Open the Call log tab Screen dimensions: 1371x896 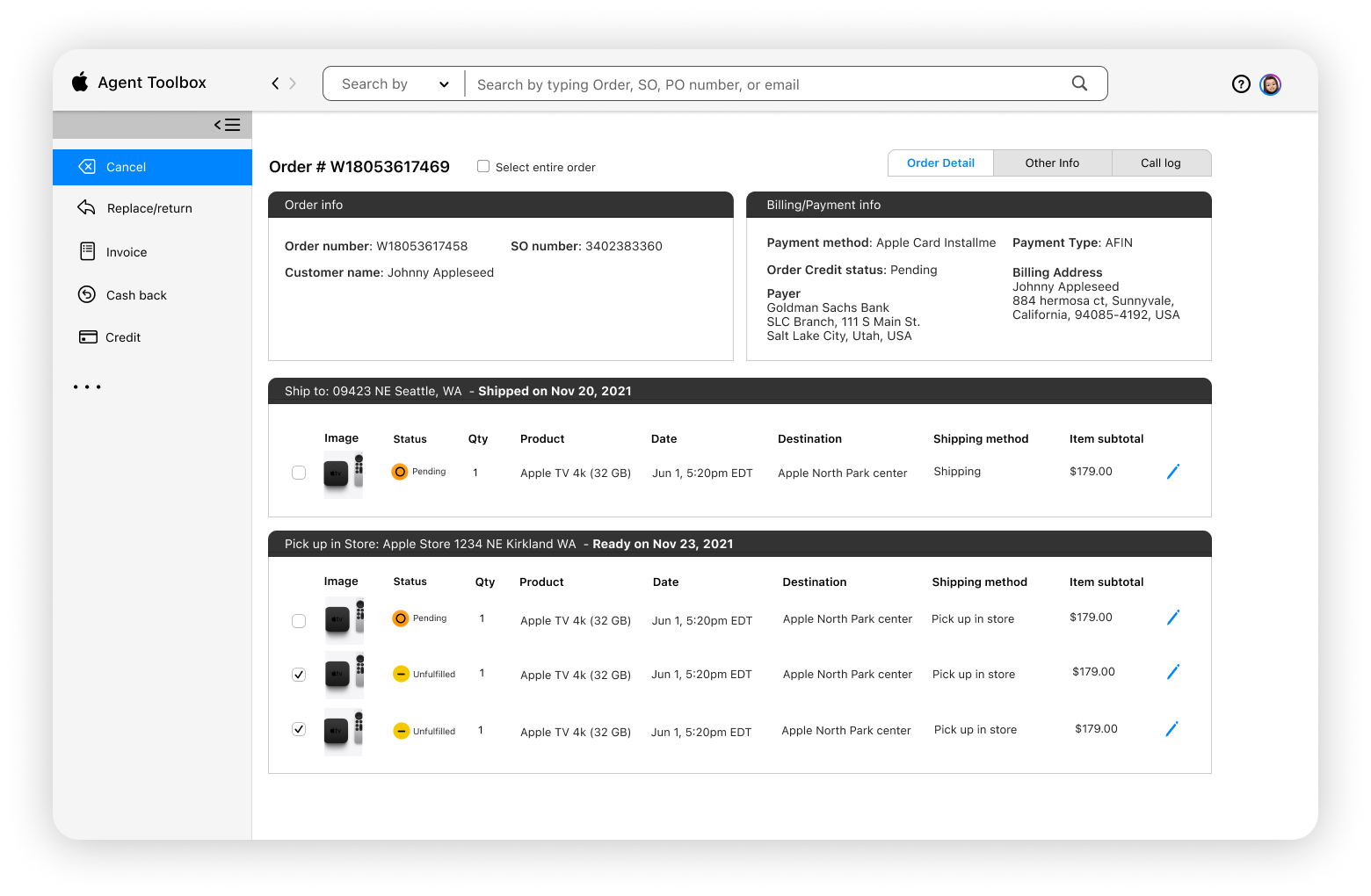point(1161,163)
